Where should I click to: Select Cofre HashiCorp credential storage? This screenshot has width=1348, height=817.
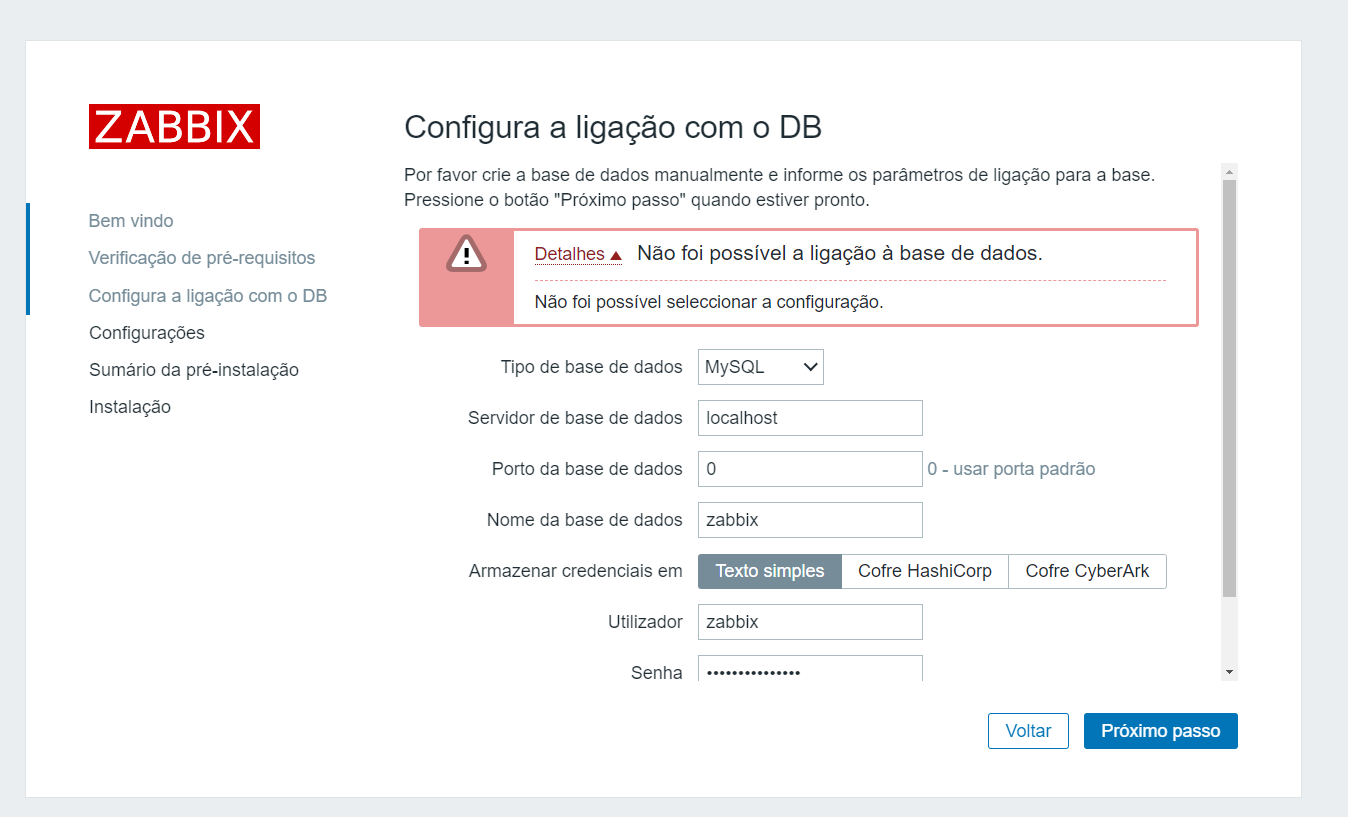coord(925,571)
